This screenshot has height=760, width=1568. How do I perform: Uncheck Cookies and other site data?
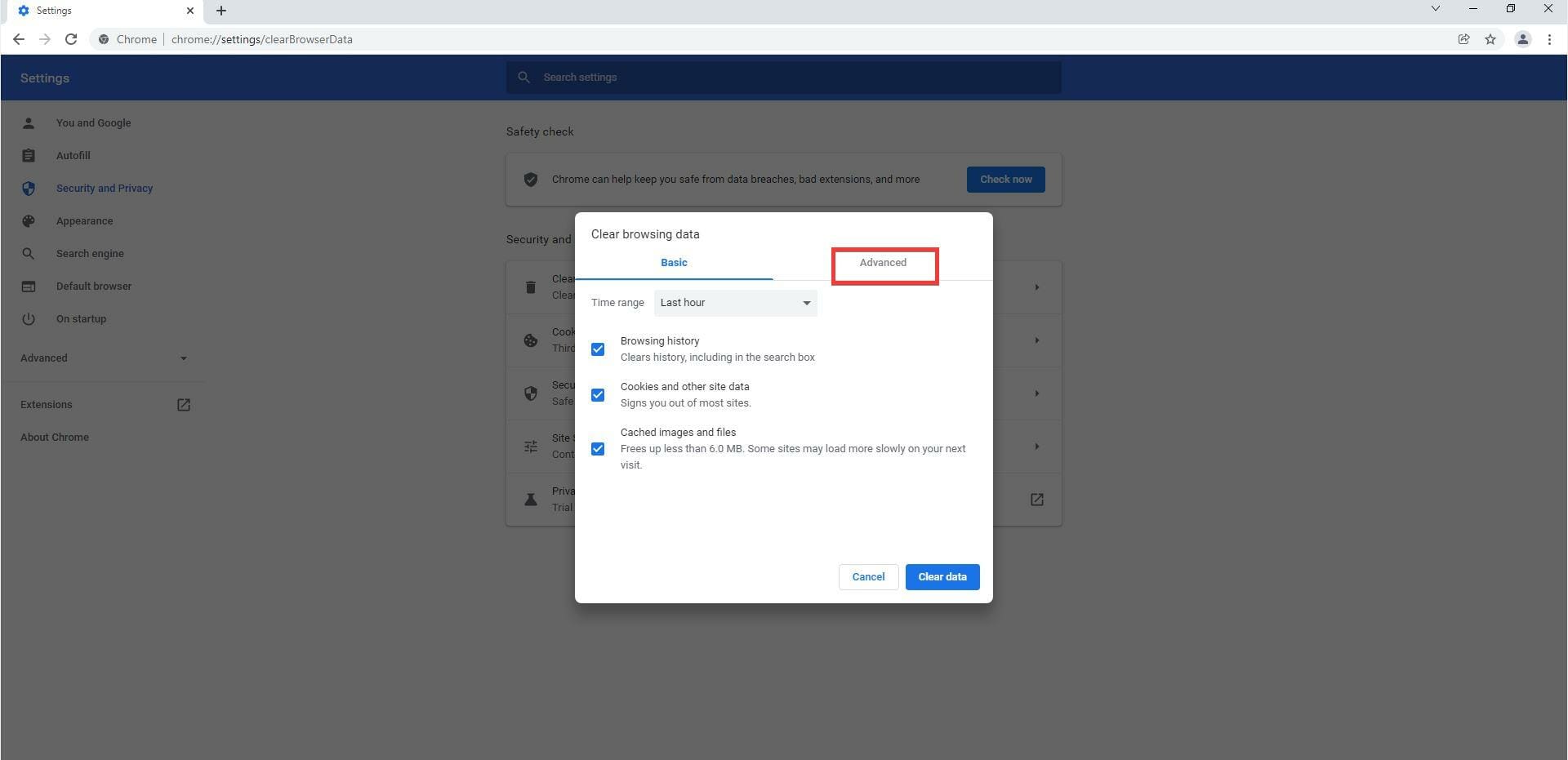point(598,395)
